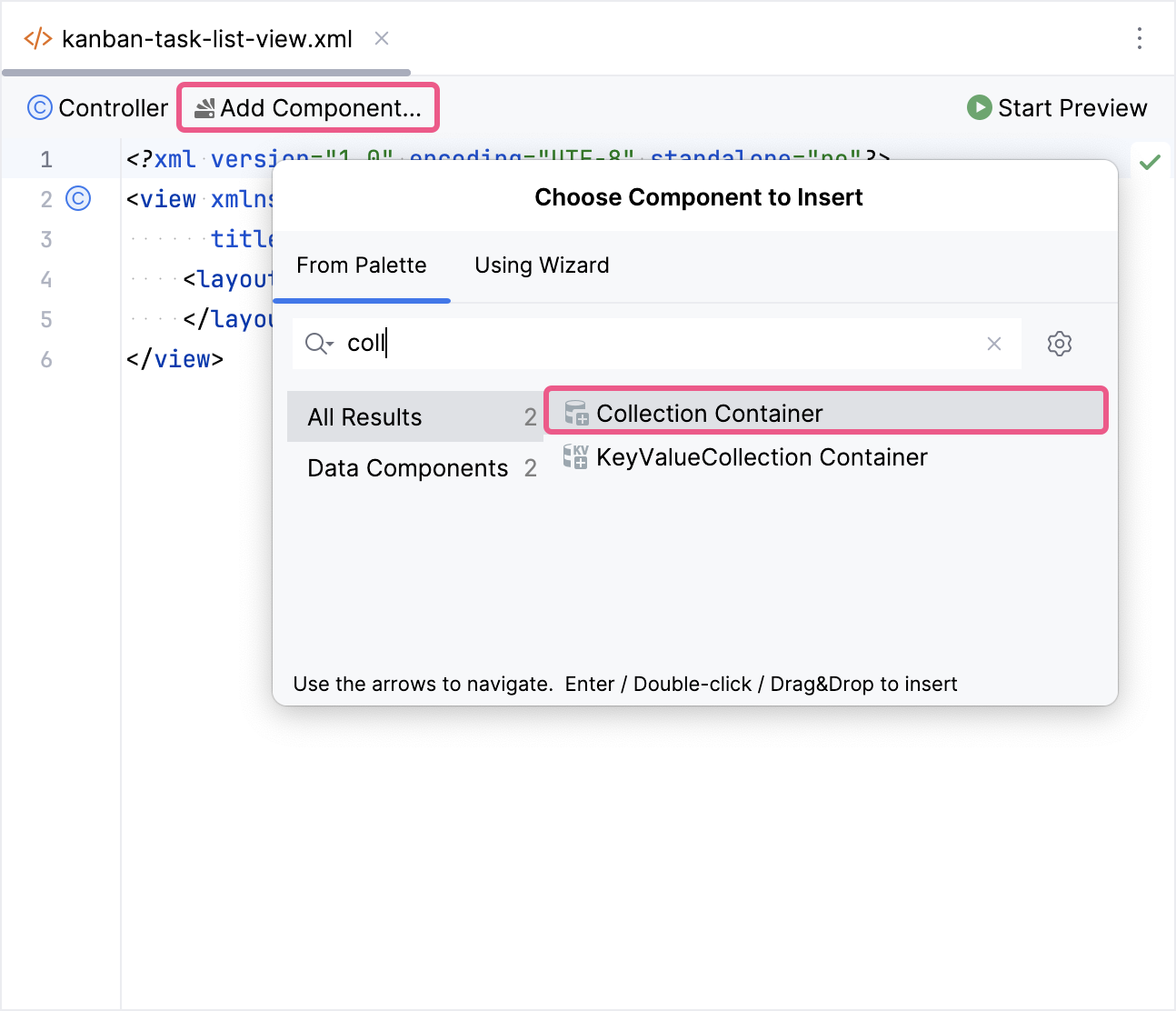Select the Data Components category

point(407,467)
